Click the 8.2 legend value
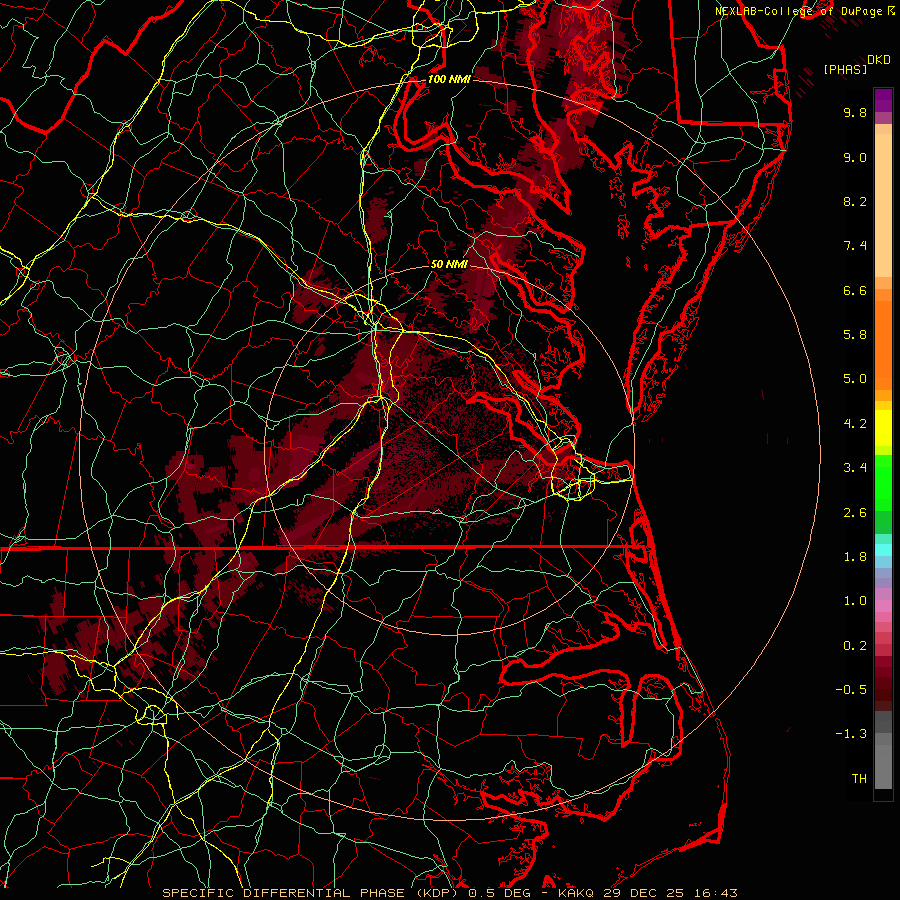The width and height of the screenshot is (900, 900). [x=855, y=201]
